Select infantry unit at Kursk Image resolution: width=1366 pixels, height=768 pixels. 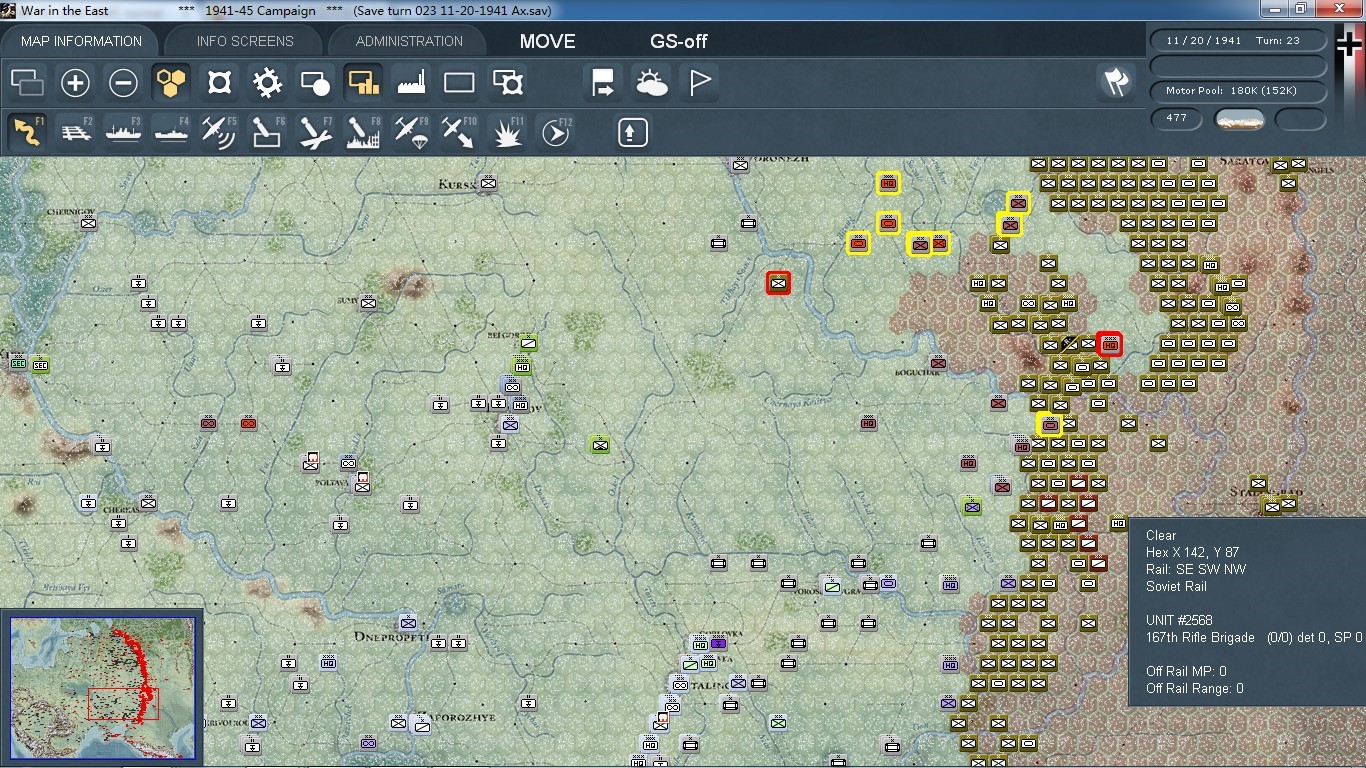[x=488, y=183]
